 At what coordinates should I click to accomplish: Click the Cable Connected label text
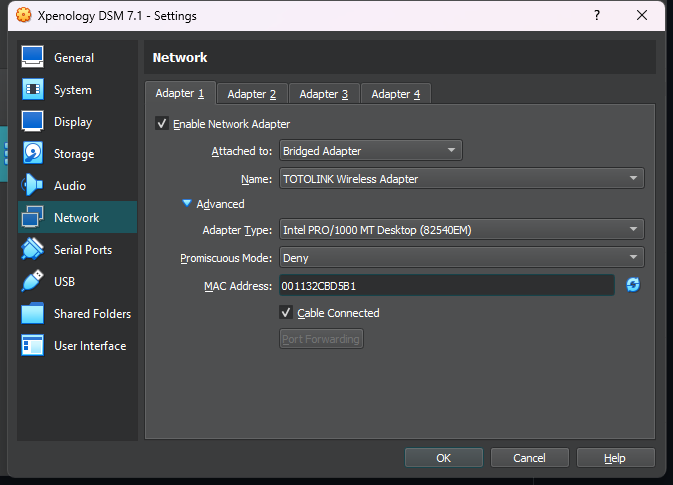click(338, 313)
